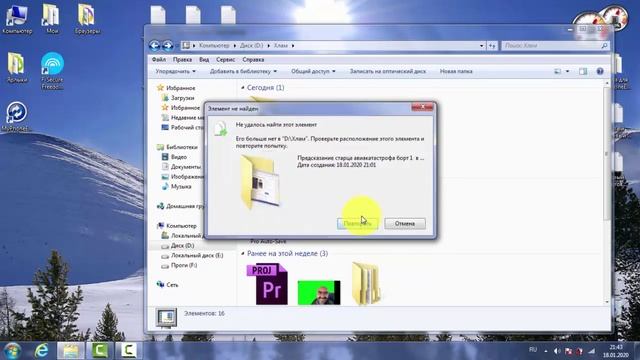
Task: Open the Ярлыки desktop folder
Action: (16, 68)
